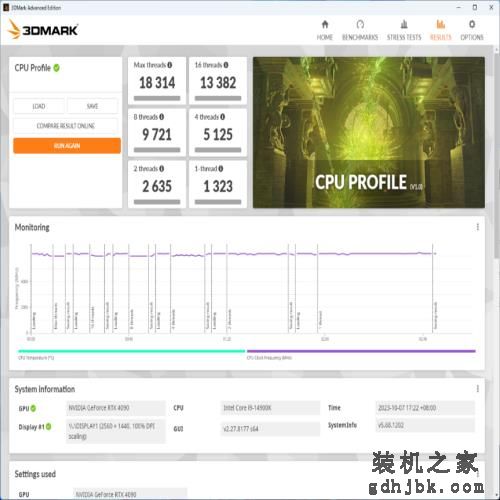Click info icon next to 2 threads

162,169
